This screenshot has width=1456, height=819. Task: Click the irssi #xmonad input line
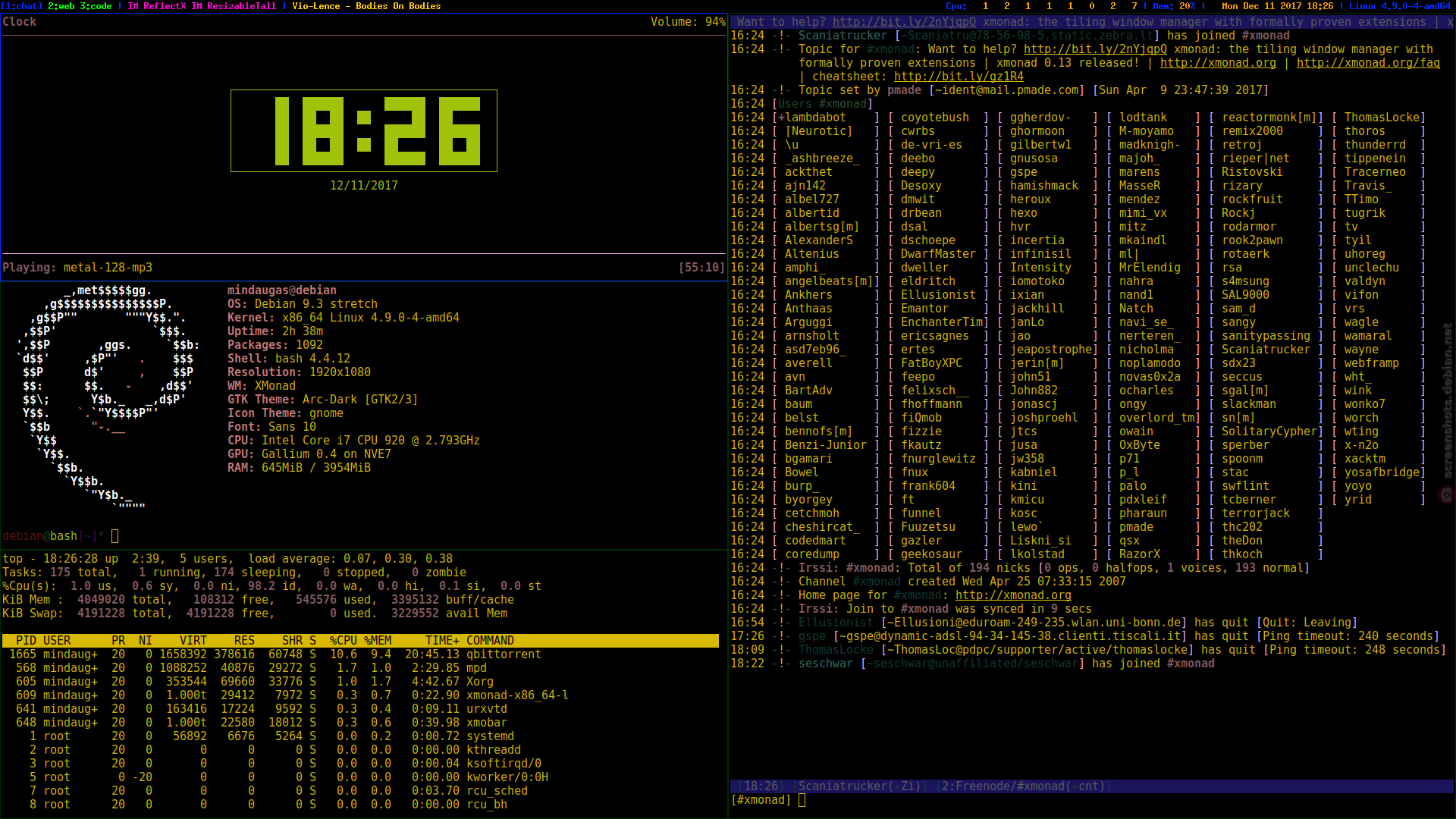pos(1092,800)
